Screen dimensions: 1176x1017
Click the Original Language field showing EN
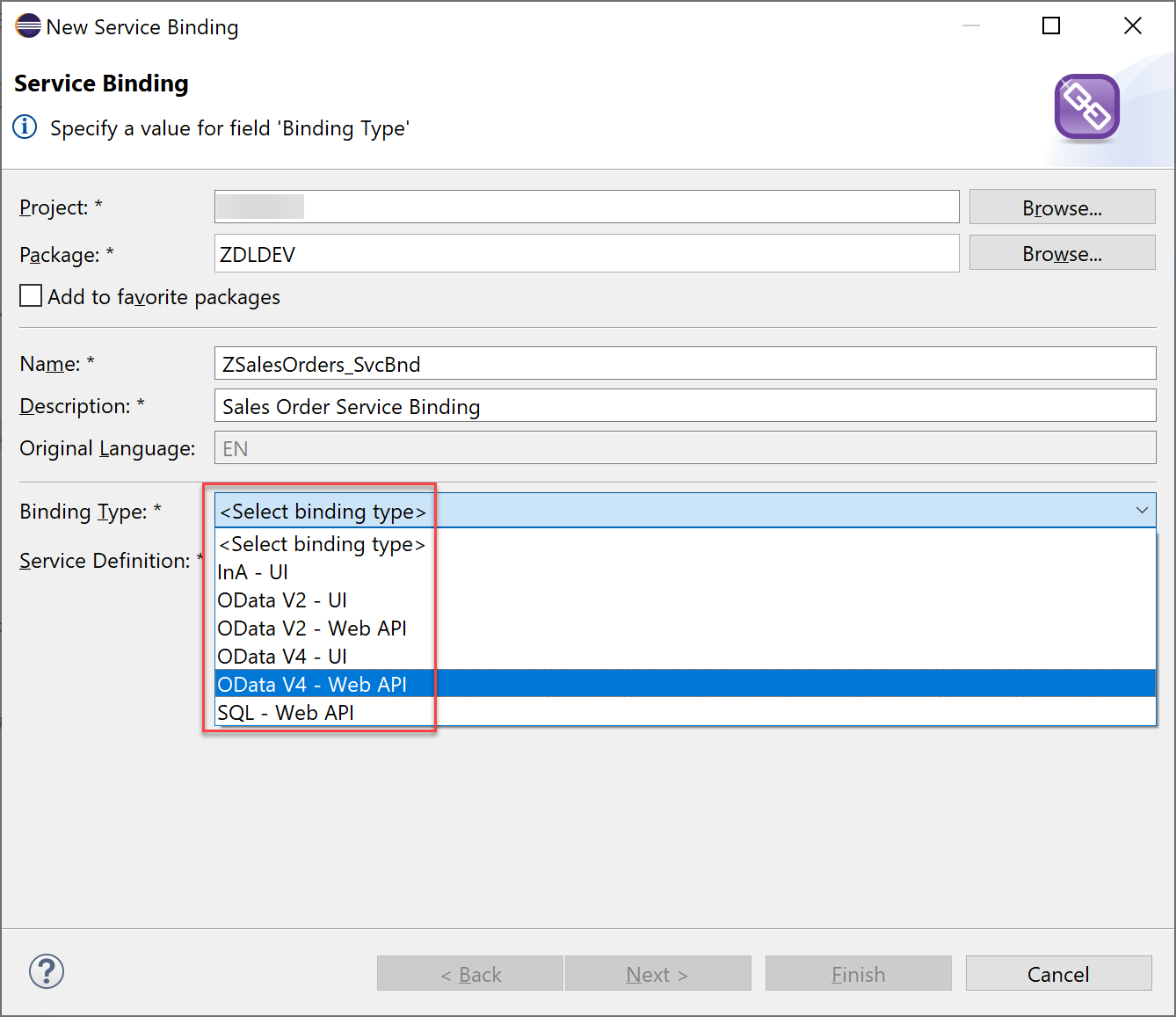tap(685, 448)
